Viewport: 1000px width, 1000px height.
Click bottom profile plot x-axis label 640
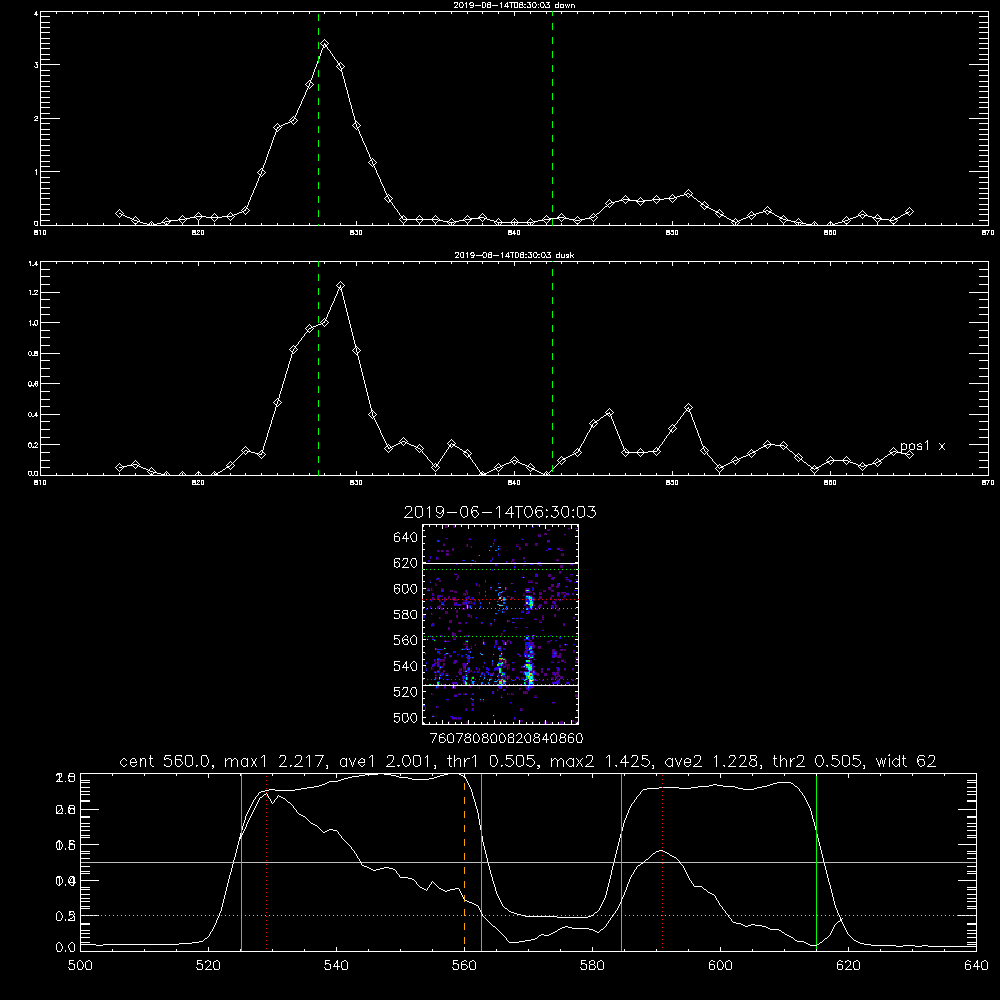[x=976, y=966]
